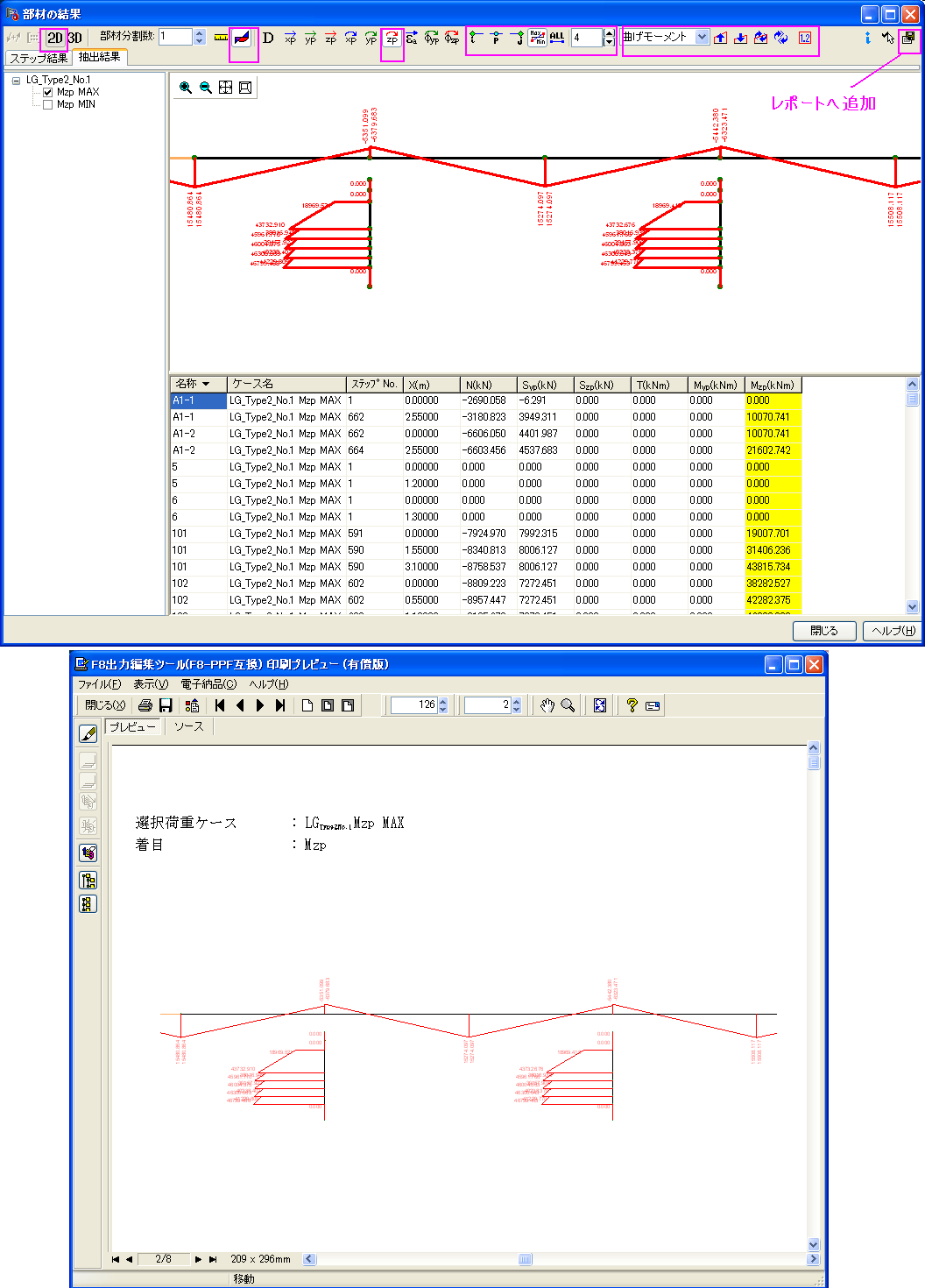Click the fit-all view crosshair icon
The height and width of the screenshot is (1288, 925).
point(225,88)
